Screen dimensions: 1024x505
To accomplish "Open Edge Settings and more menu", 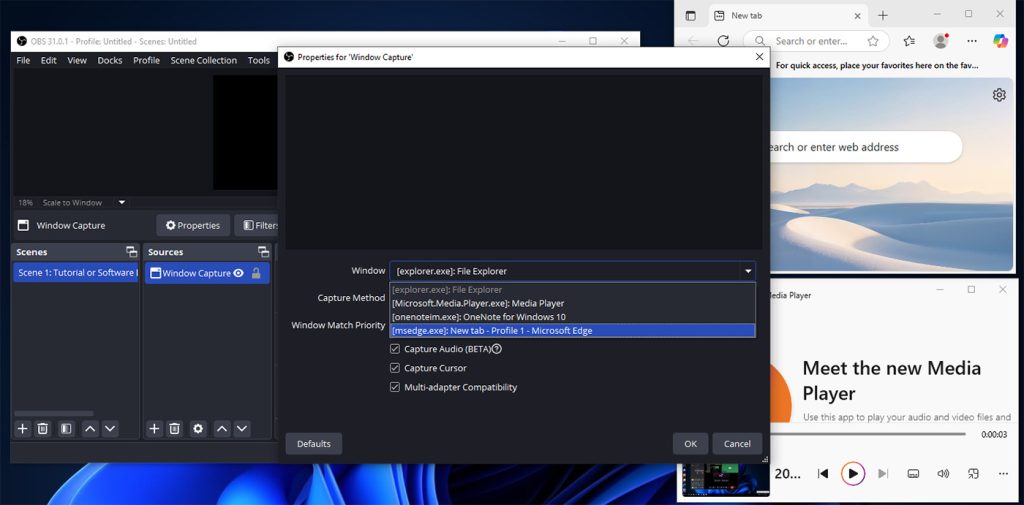I will pos(972,41).
